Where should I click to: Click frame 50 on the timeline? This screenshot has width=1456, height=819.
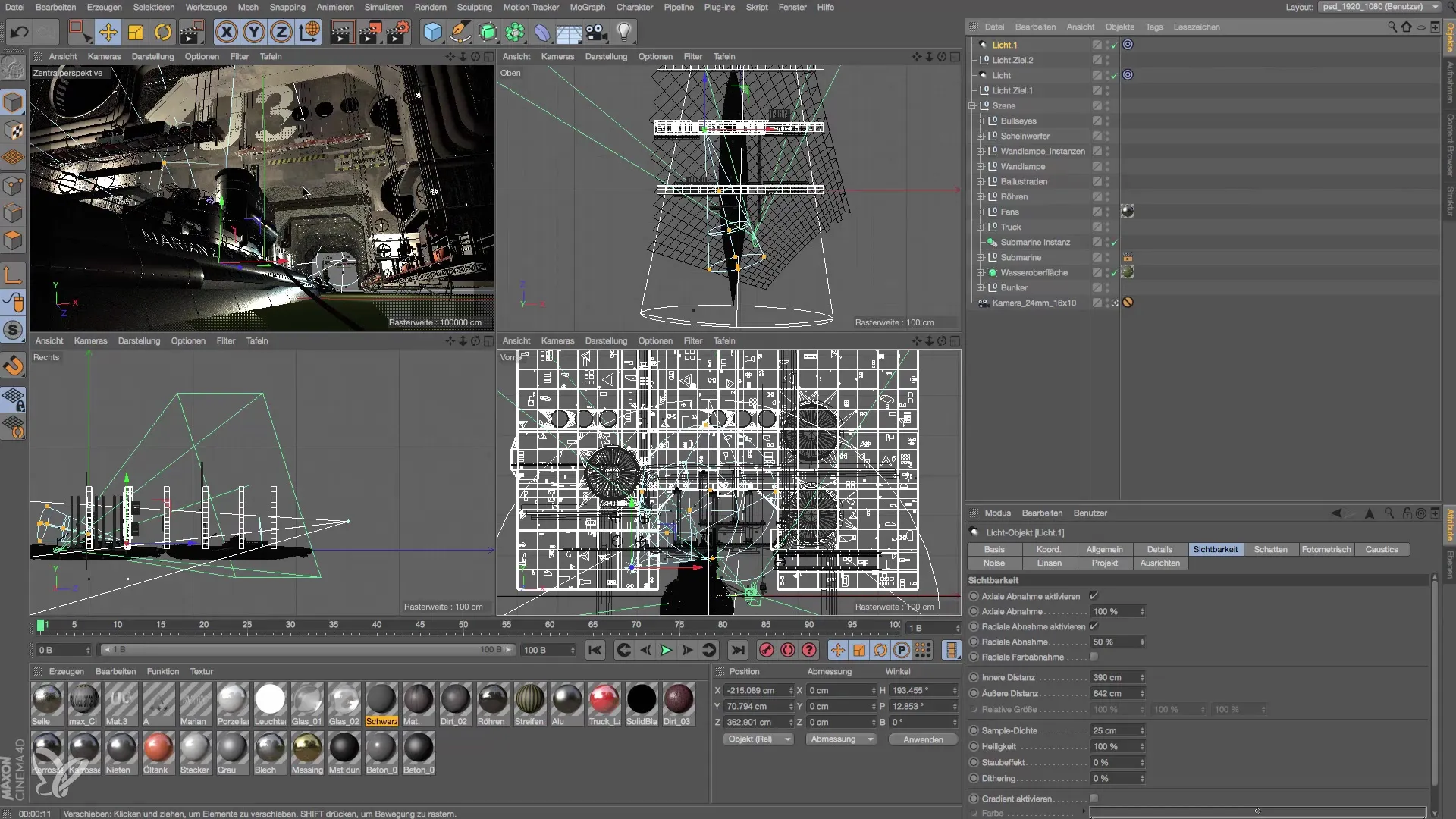tap(463, 625)
